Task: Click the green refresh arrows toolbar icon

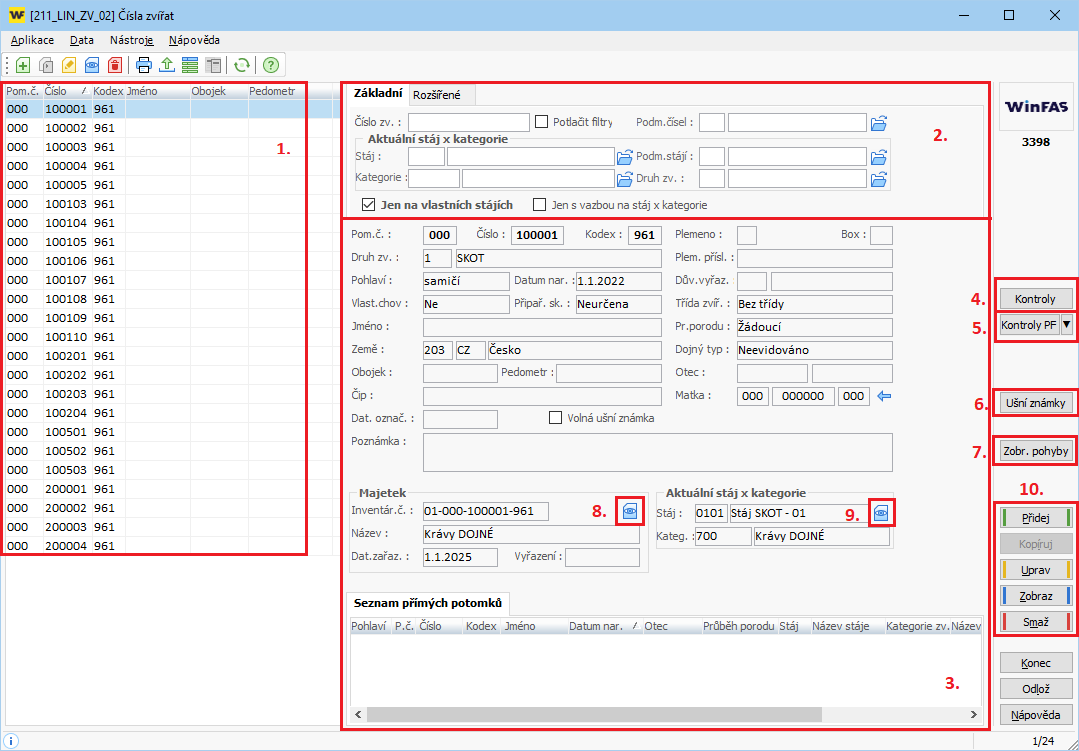Action: click(241, 65)
